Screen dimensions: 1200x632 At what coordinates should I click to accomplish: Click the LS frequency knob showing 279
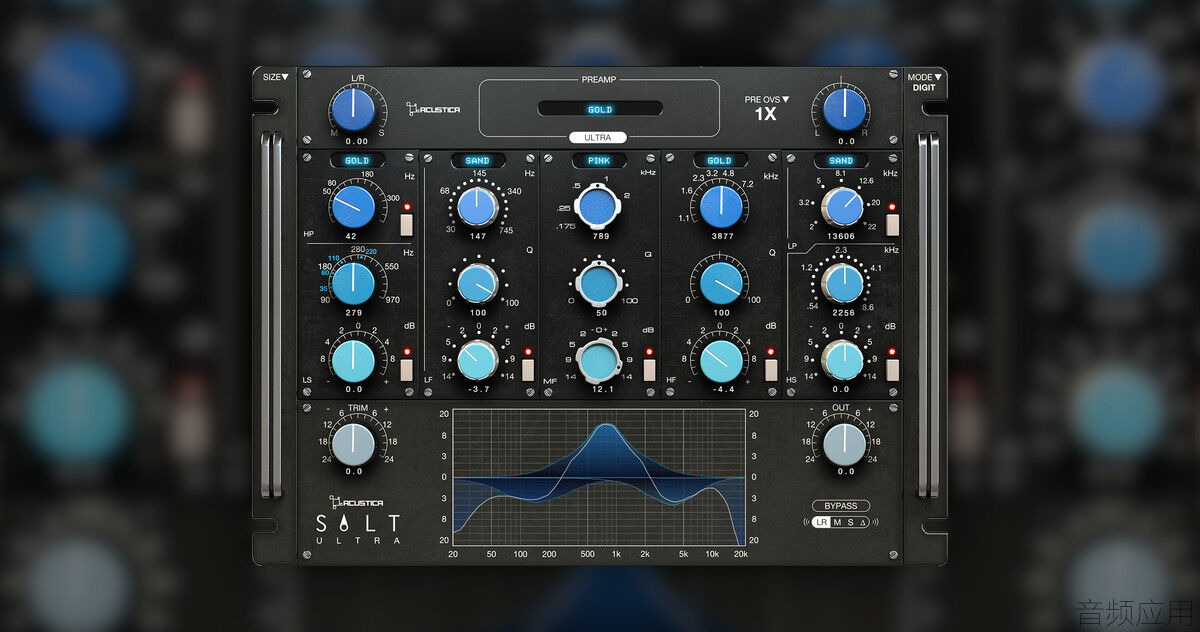(x=353, y=285)
